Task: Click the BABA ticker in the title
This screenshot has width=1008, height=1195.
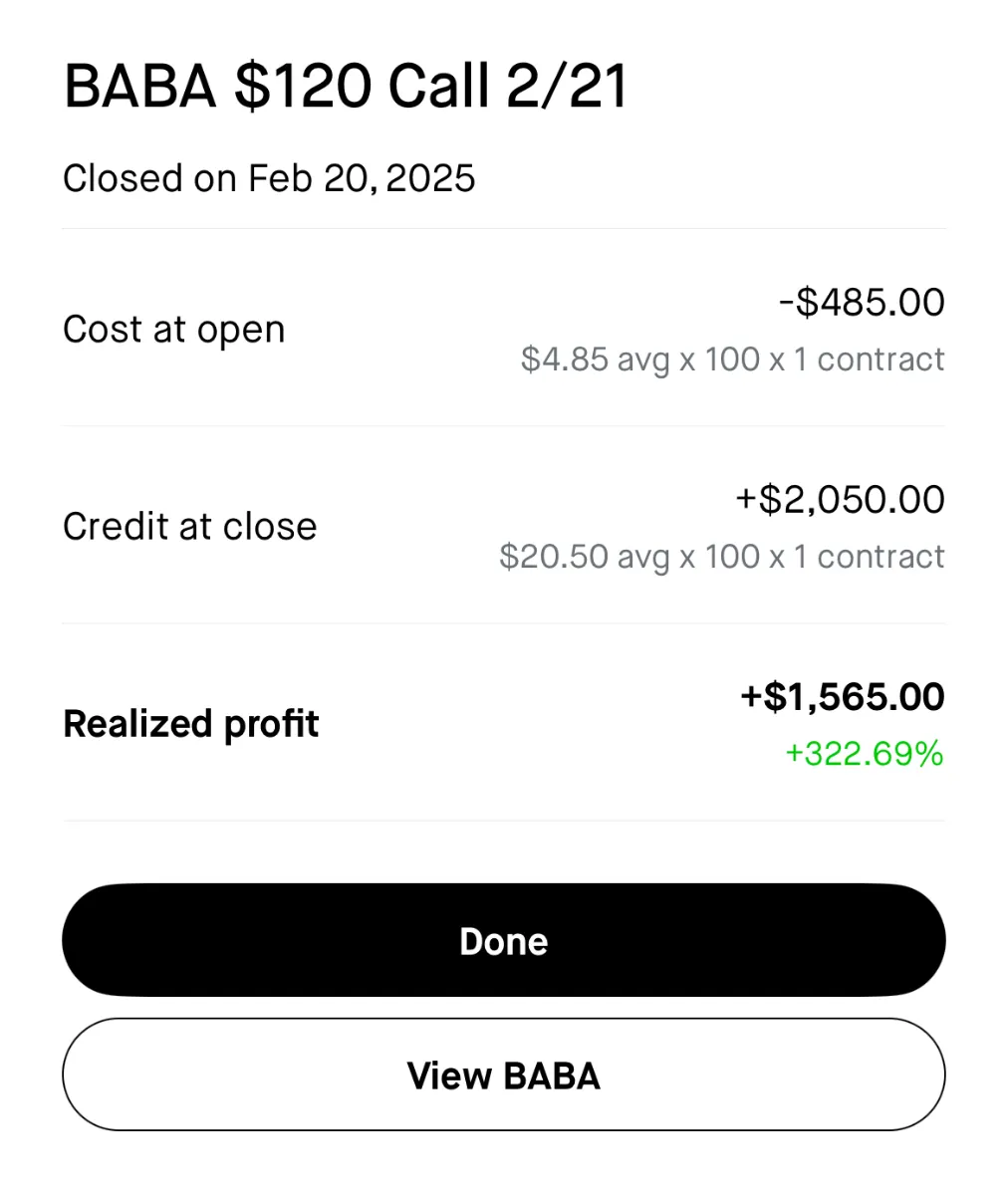Action: pyautogui.click(x=140, y=87)
